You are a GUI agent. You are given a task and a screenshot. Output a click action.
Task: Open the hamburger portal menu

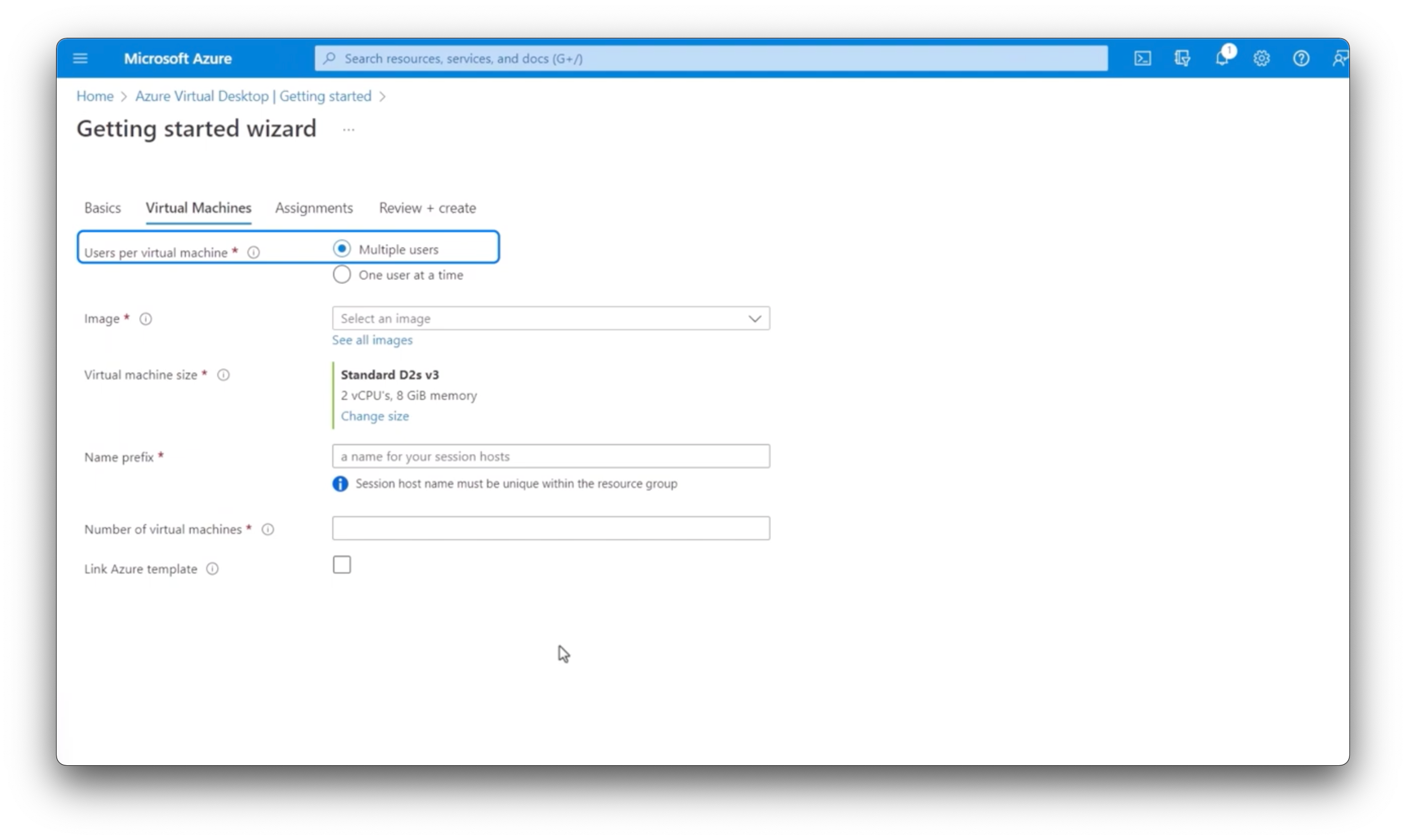click(x=80, y=58)
